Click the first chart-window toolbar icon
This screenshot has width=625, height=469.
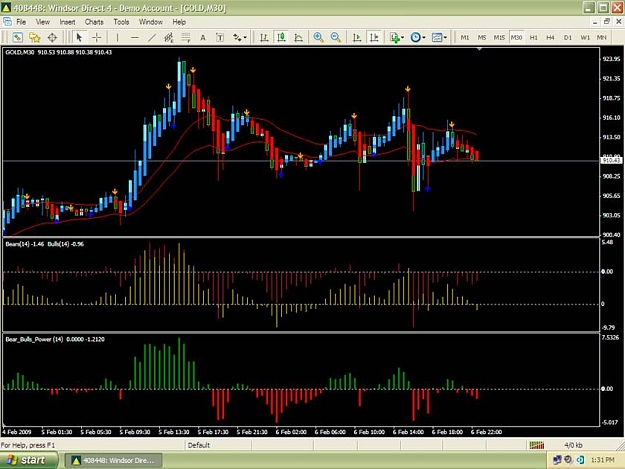[x=18, y=37]
